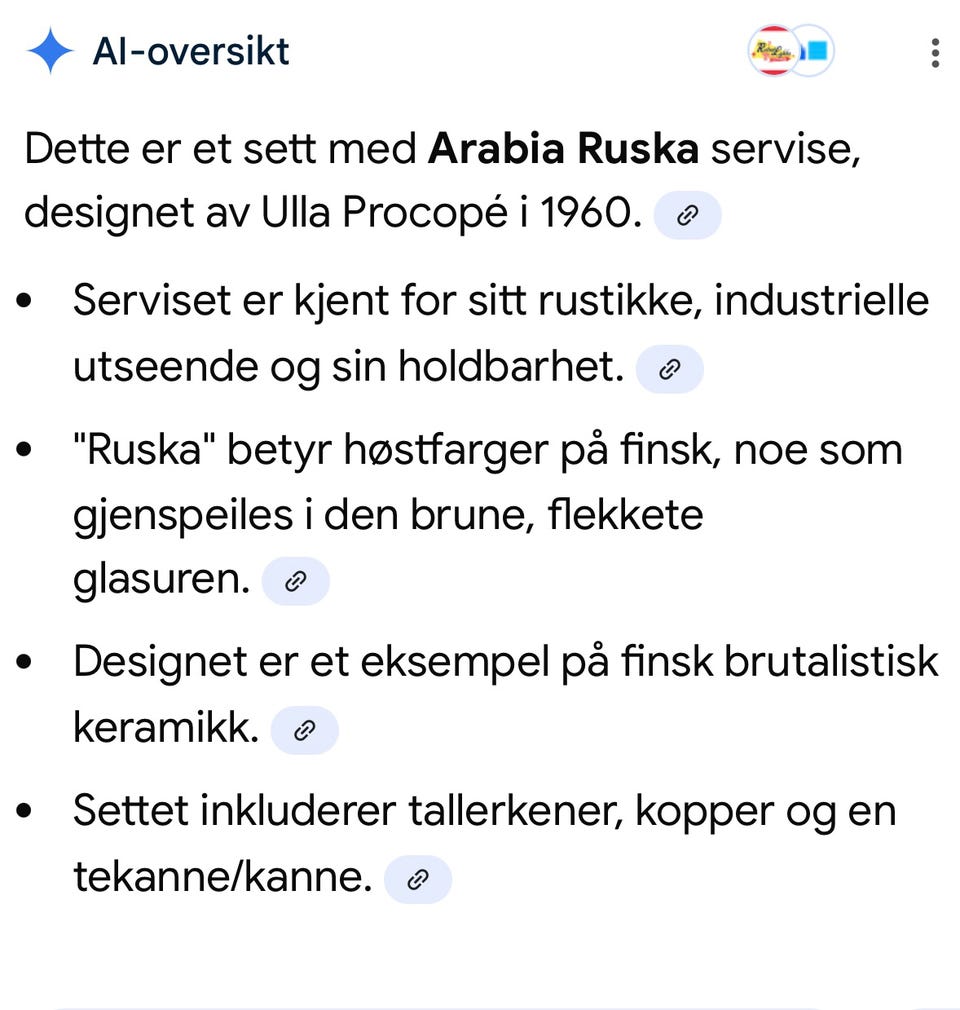The height and width of the screenshot is (1010, 960).
Task: Click the blue AI sparkle icon
Action: coord(50,51)
